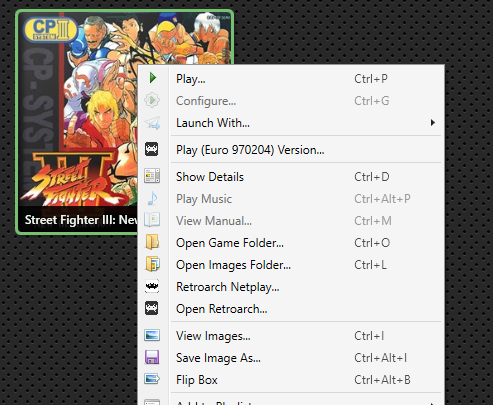The image size is (493, 405).
Task: Choose Show Details in the menu
Action: click(x=291, y=177)
